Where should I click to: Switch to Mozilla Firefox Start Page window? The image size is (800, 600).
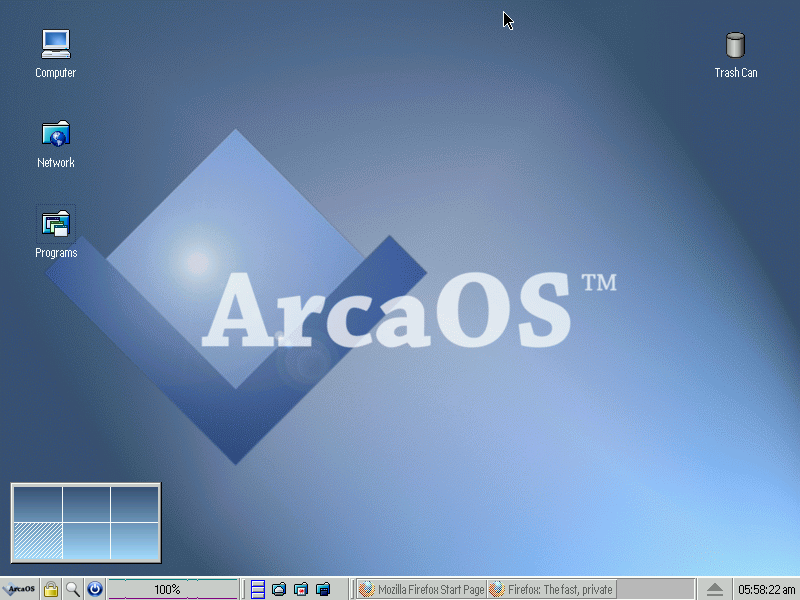pyautogui.click(x=421, y=589)
